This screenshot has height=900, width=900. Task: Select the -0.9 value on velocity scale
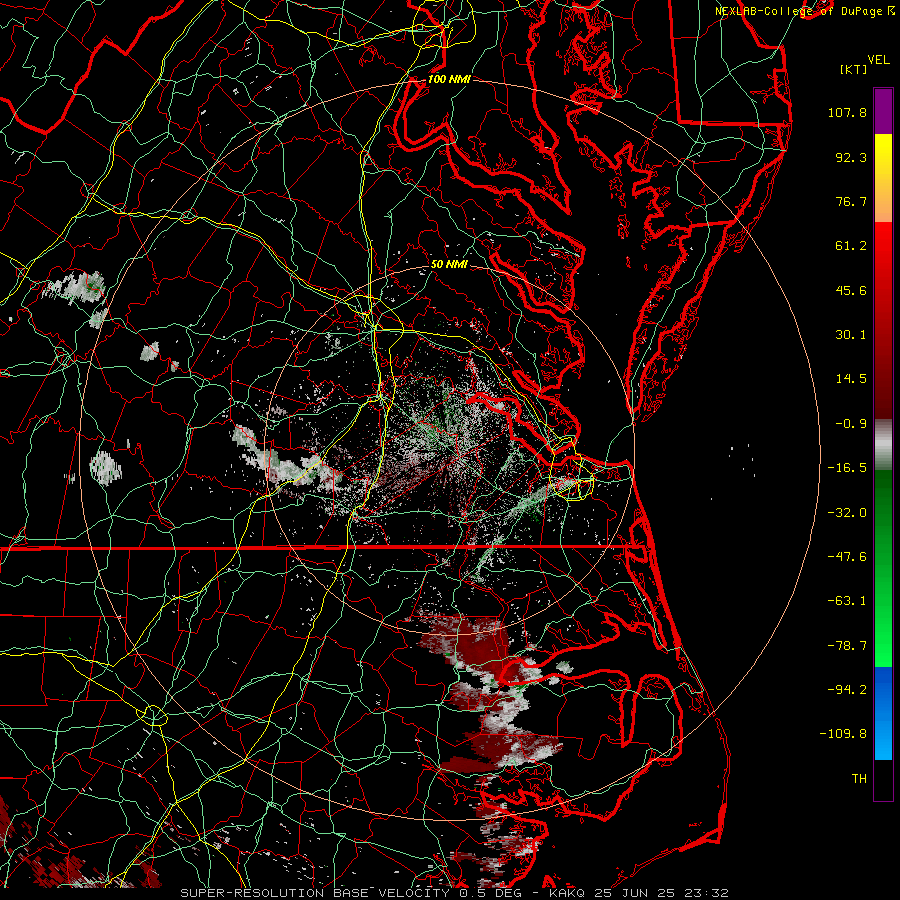[x=851, y=424]
